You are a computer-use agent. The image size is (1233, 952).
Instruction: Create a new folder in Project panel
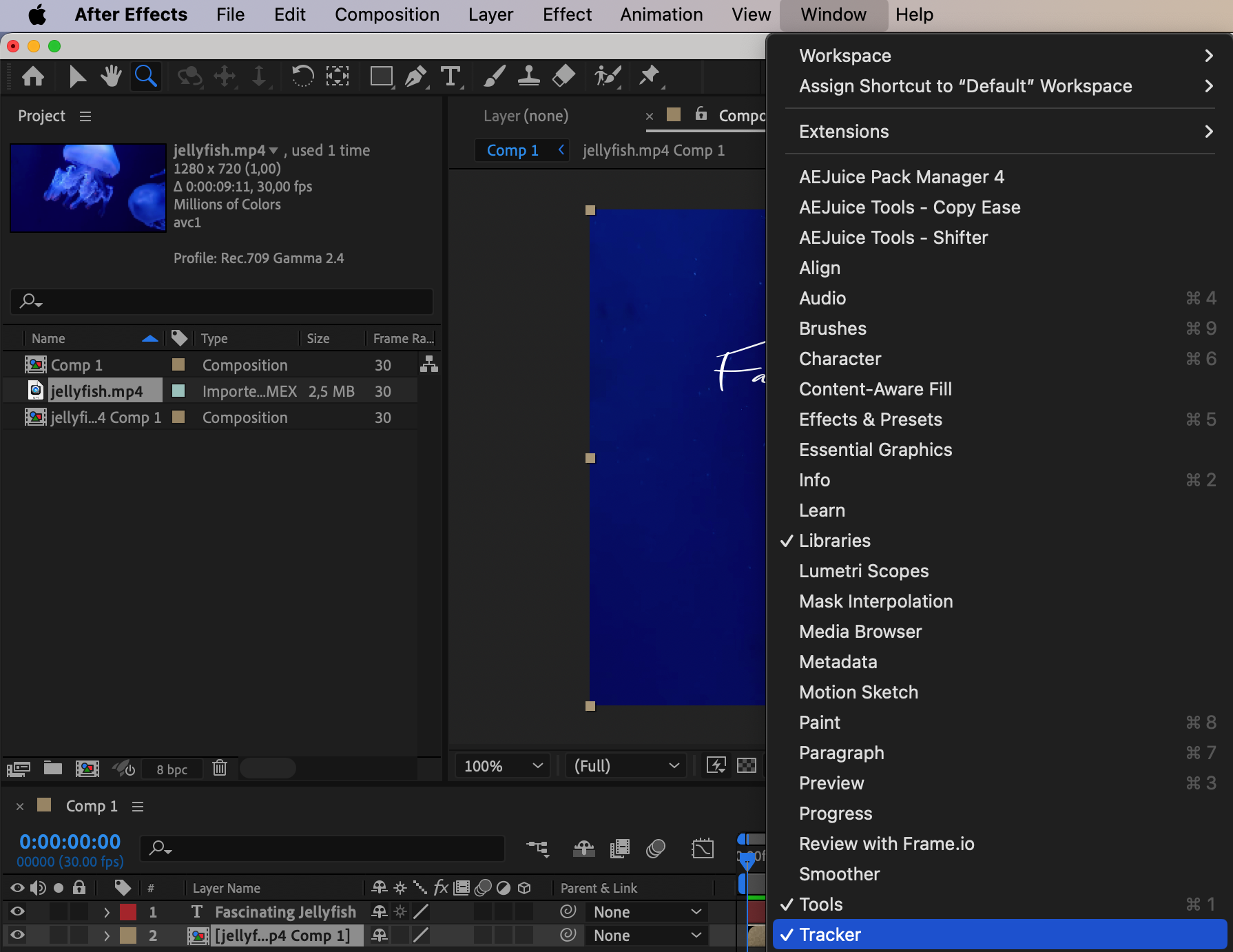(53, 768)
